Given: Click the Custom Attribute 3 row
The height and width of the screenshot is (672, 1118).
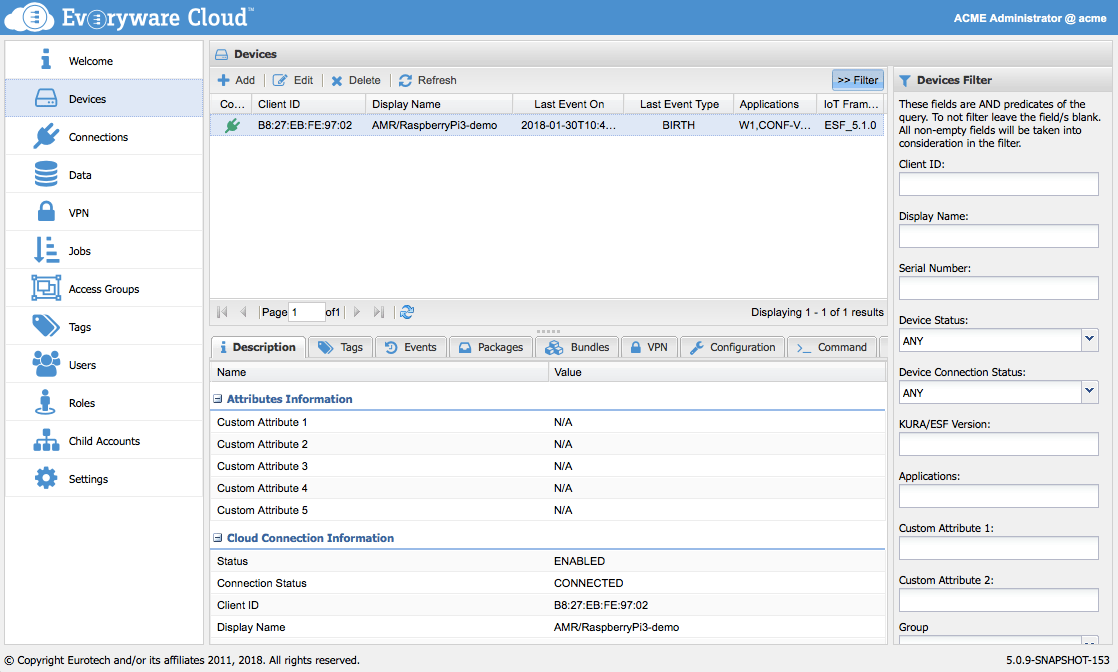Looking at the screenshot, I should pyautogui.click(x=548, y=466).
